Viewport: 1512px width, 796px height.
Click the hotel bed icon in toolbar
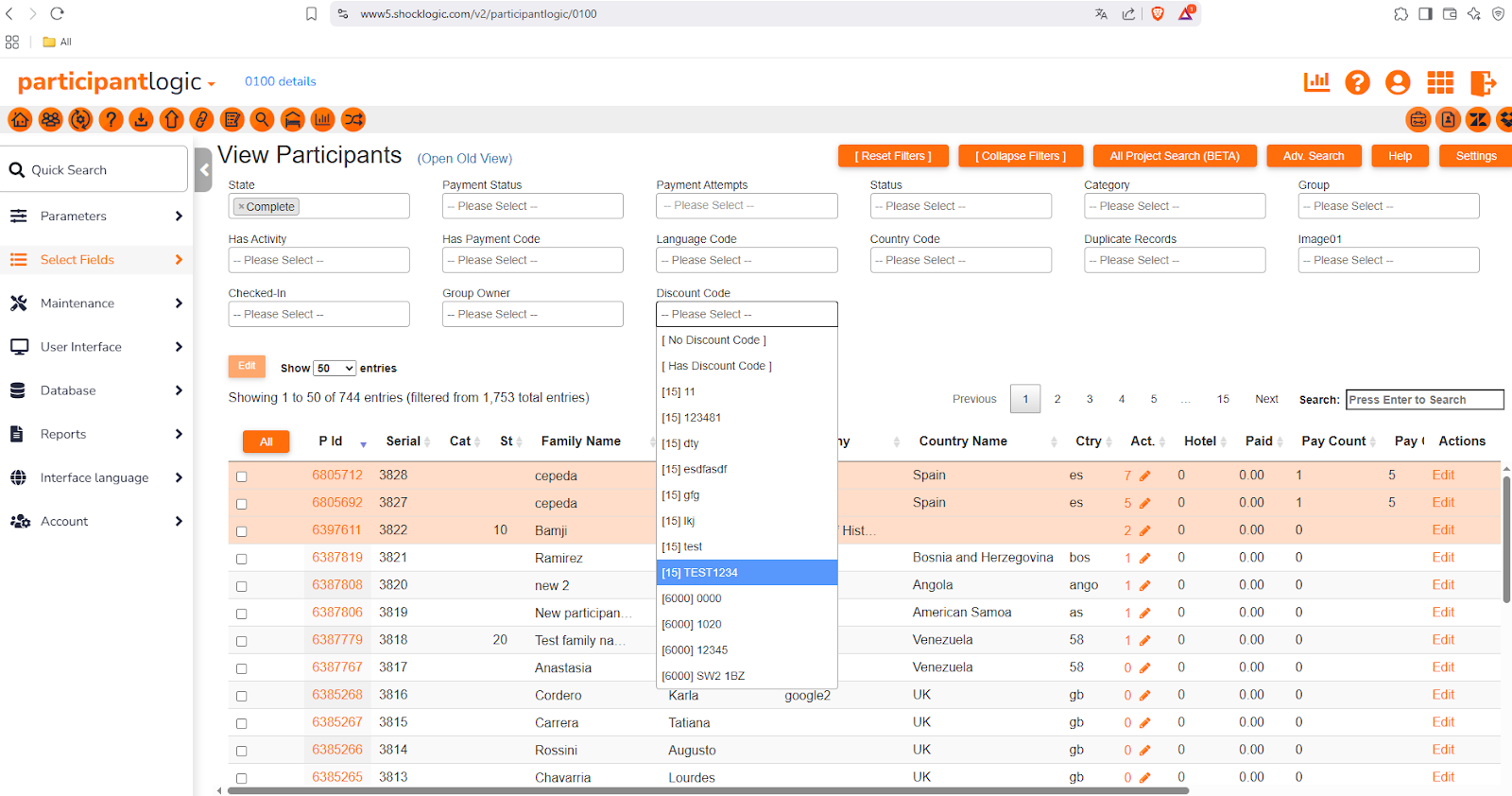[x=293, y=120]
